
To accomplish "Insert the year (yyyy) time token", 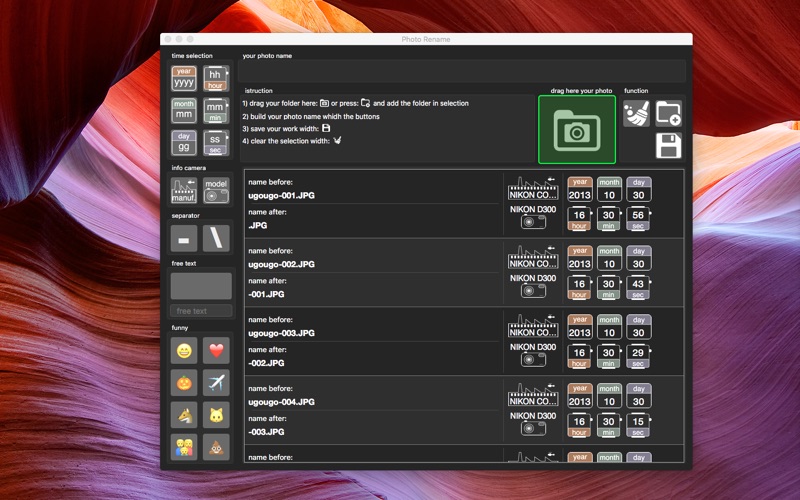I will (184, 78).
